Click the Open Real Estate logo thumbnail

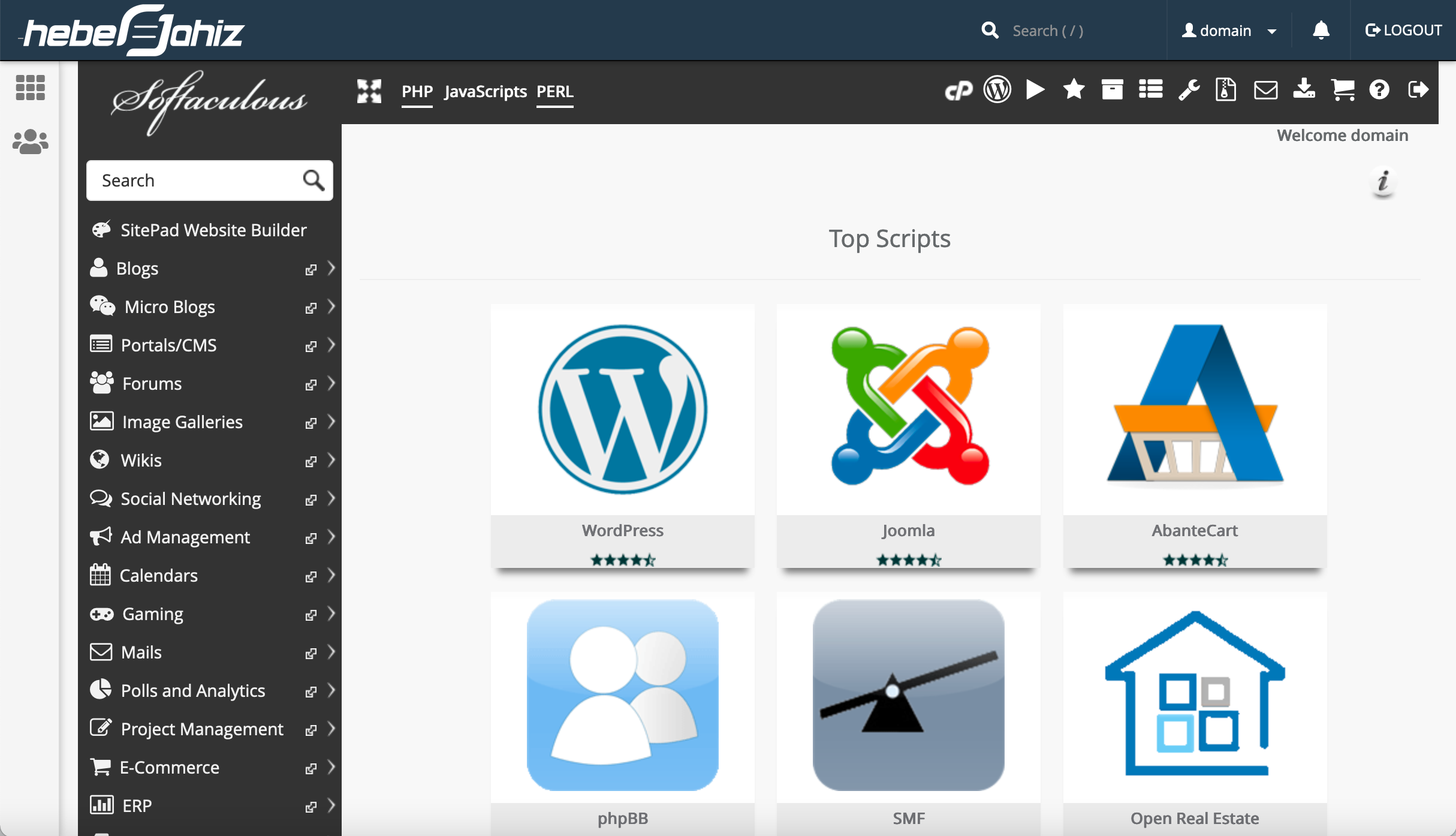1195,693
